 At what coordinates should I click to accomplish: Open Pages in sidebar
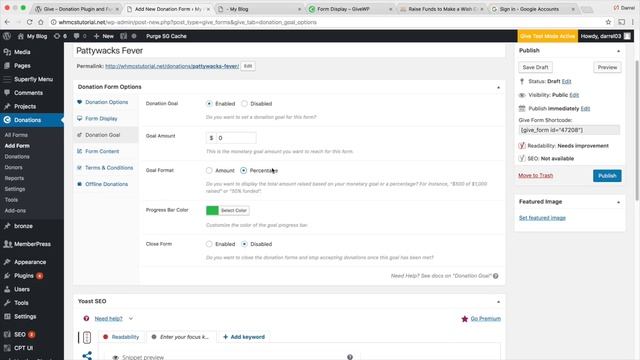pos(22,65)
